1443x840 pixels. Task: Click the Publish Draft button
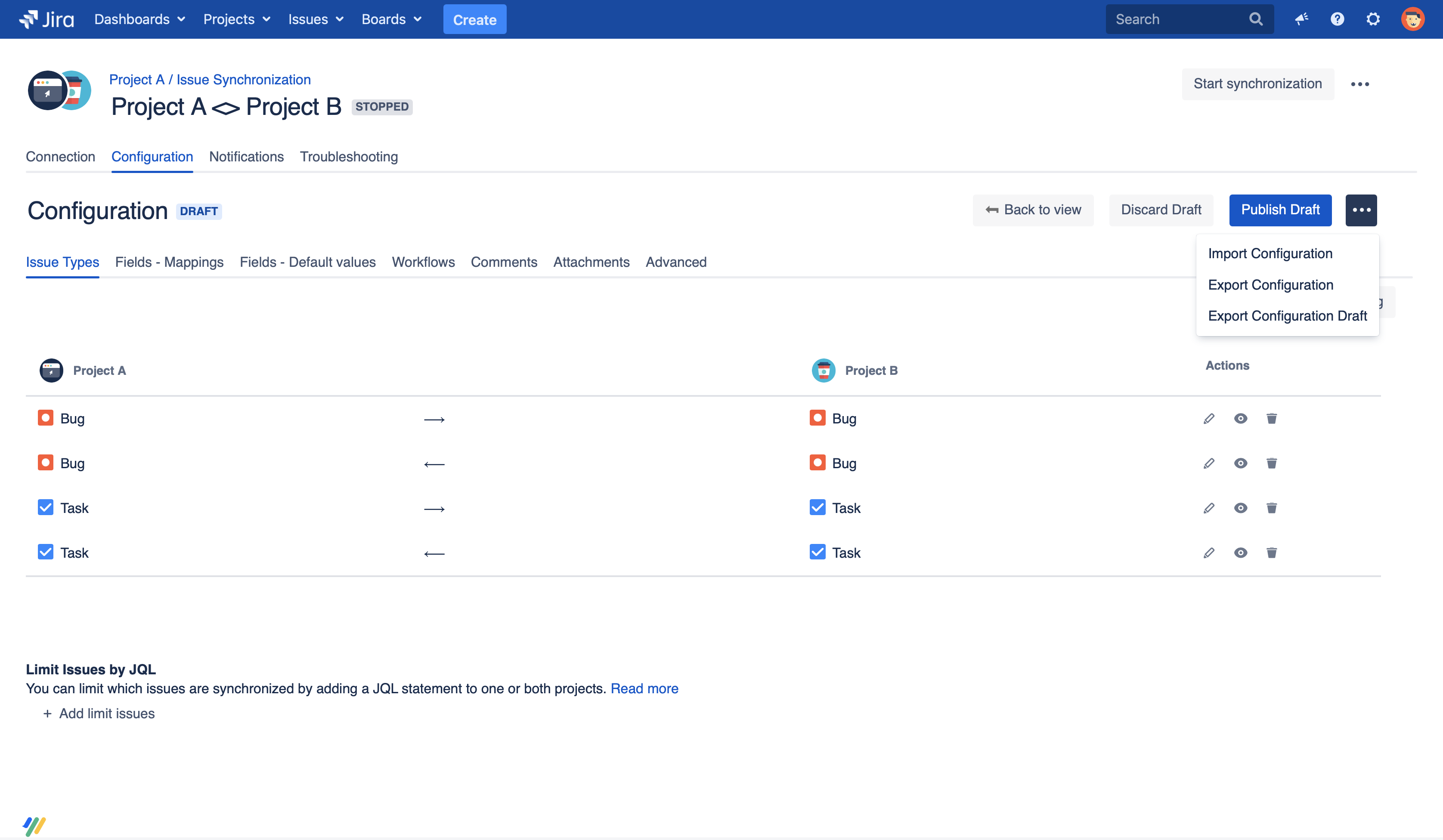pyautogui.click(x=1280, y=210)
